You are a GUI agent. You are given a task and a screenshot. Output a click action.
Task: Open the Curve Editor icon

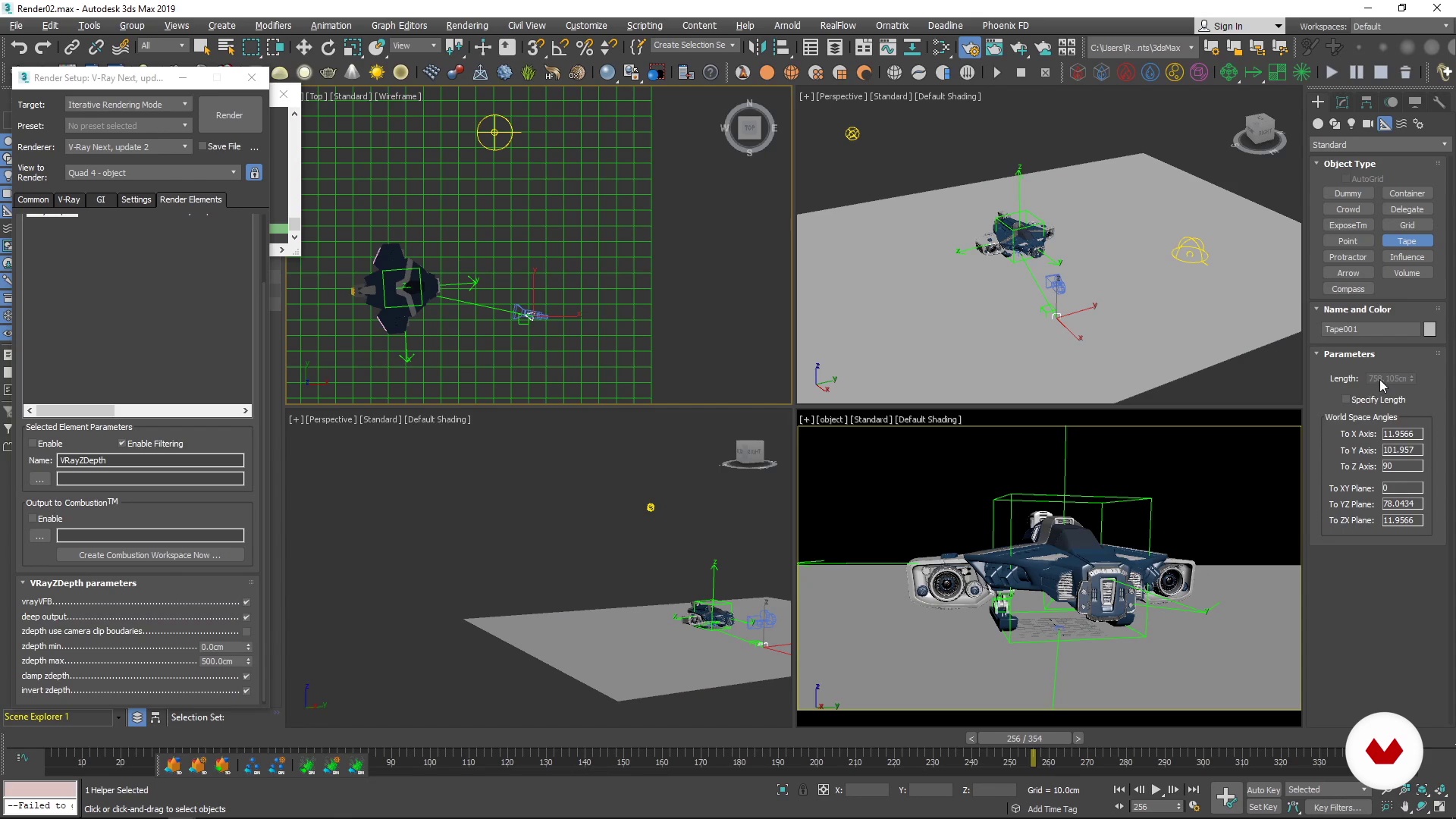point(887,47)
